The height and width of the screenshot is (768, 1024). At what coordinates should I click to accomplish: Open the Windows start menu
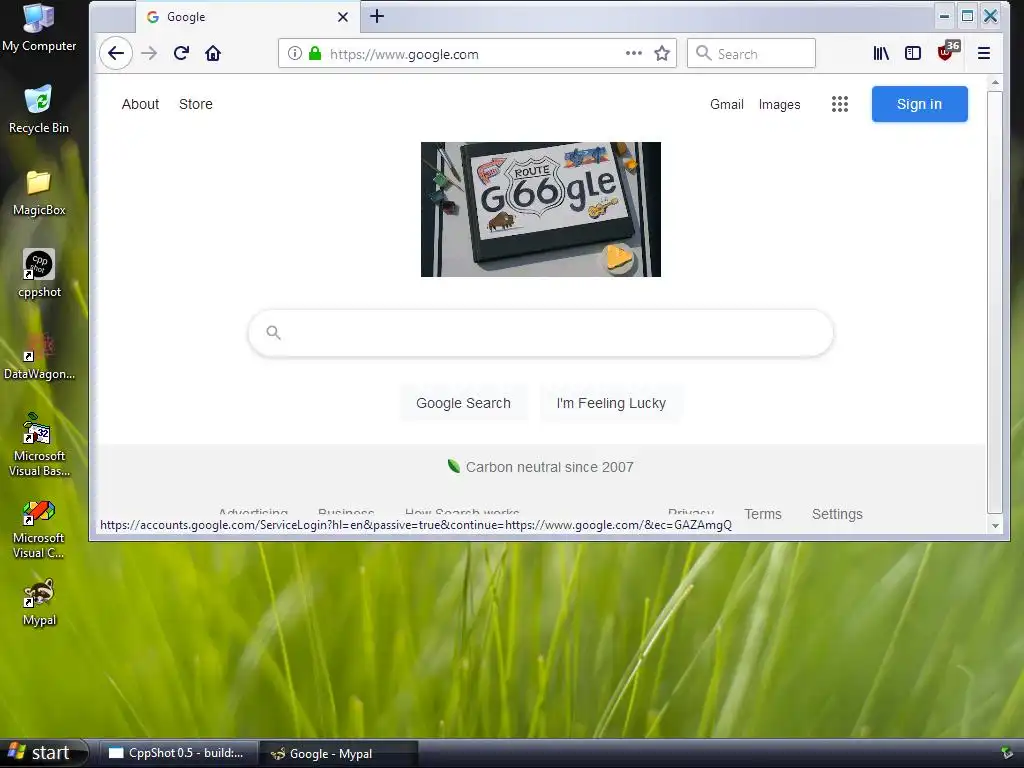pos(43,753)
